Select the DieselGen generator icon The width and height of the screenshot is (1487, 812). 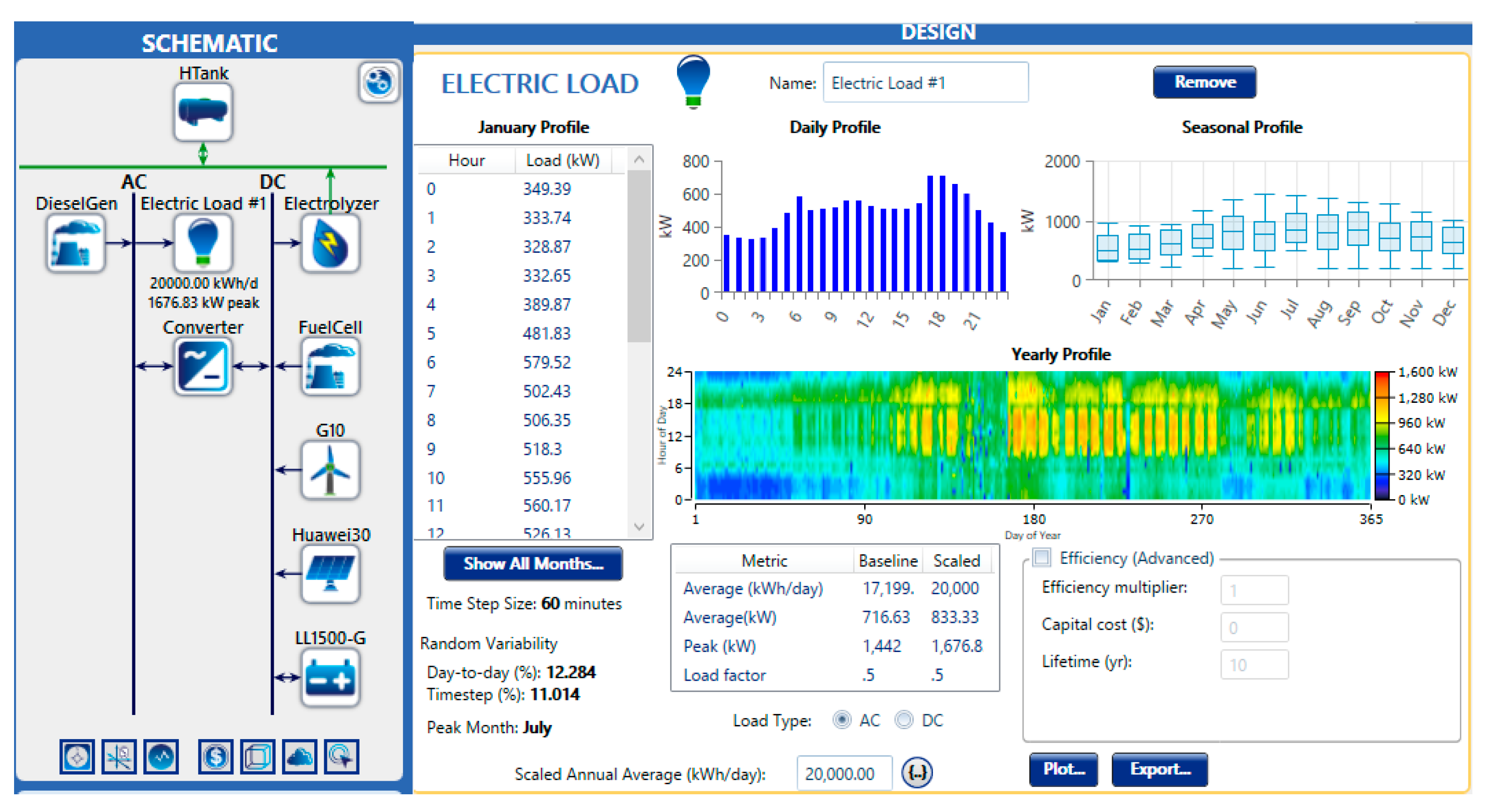(x=76, y=243)
